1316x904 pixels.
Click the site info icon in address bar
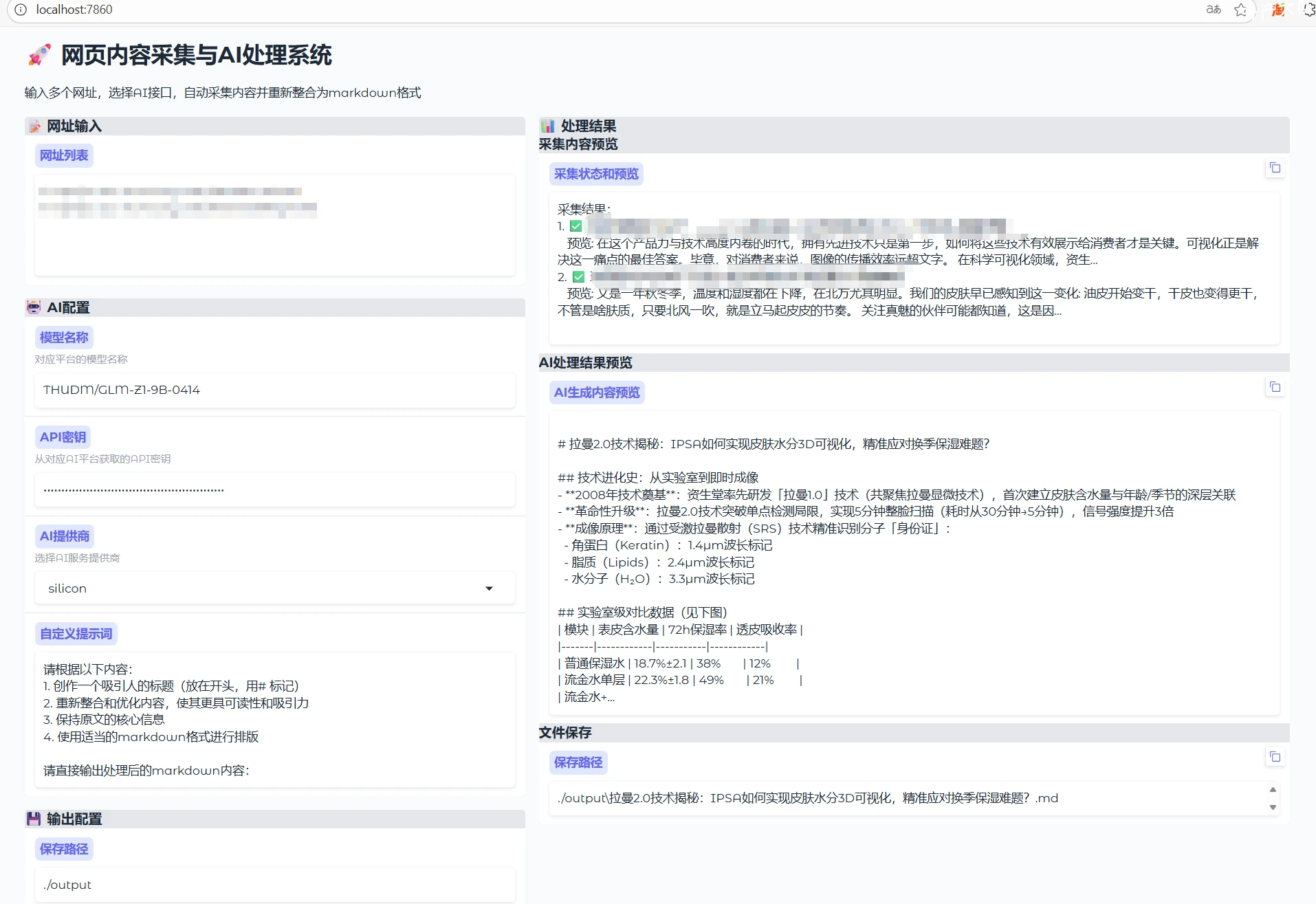pyautogui.click(x=21, y=10)
